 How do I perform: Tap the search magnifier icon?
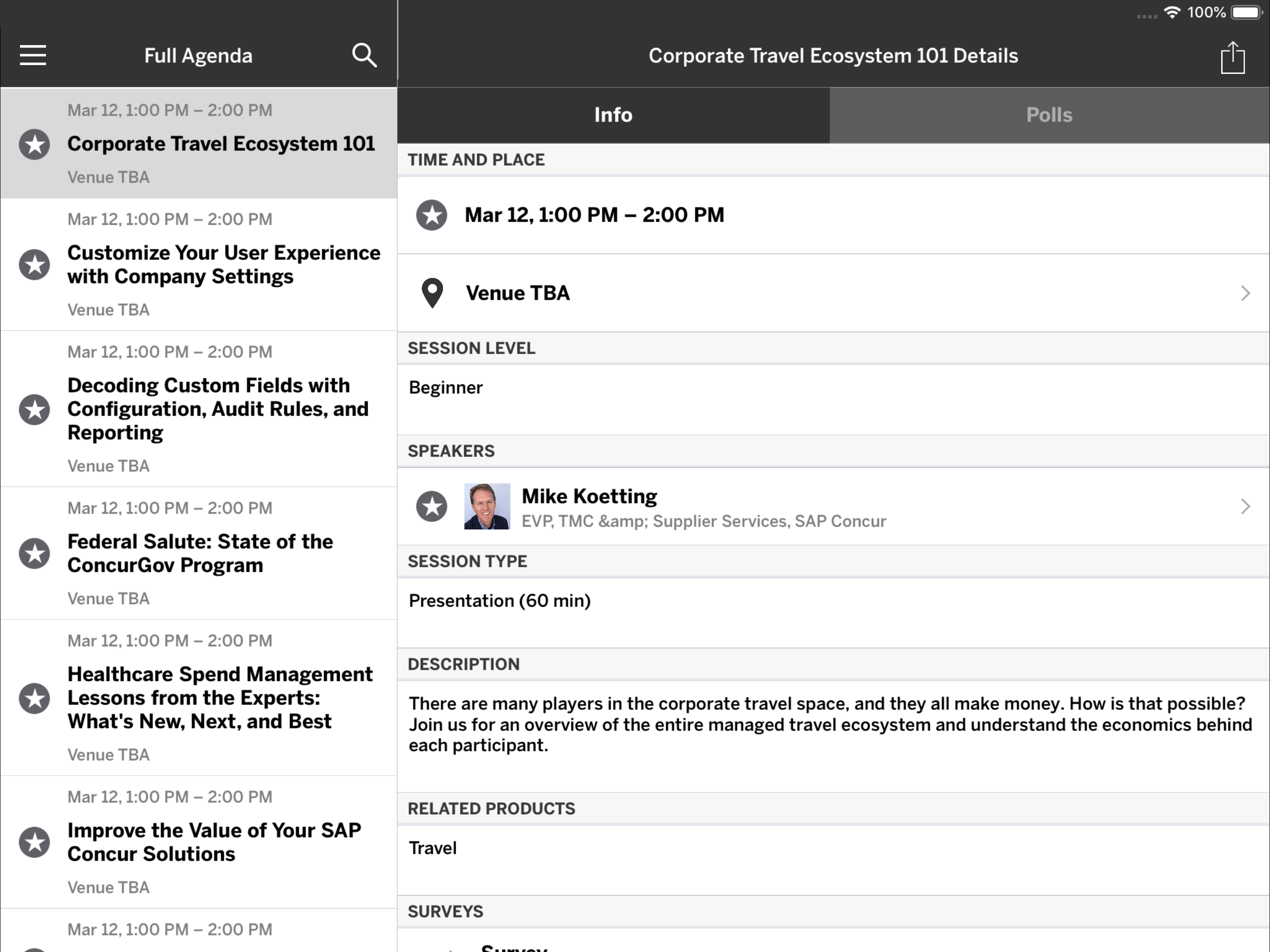(x=364, y=56)
